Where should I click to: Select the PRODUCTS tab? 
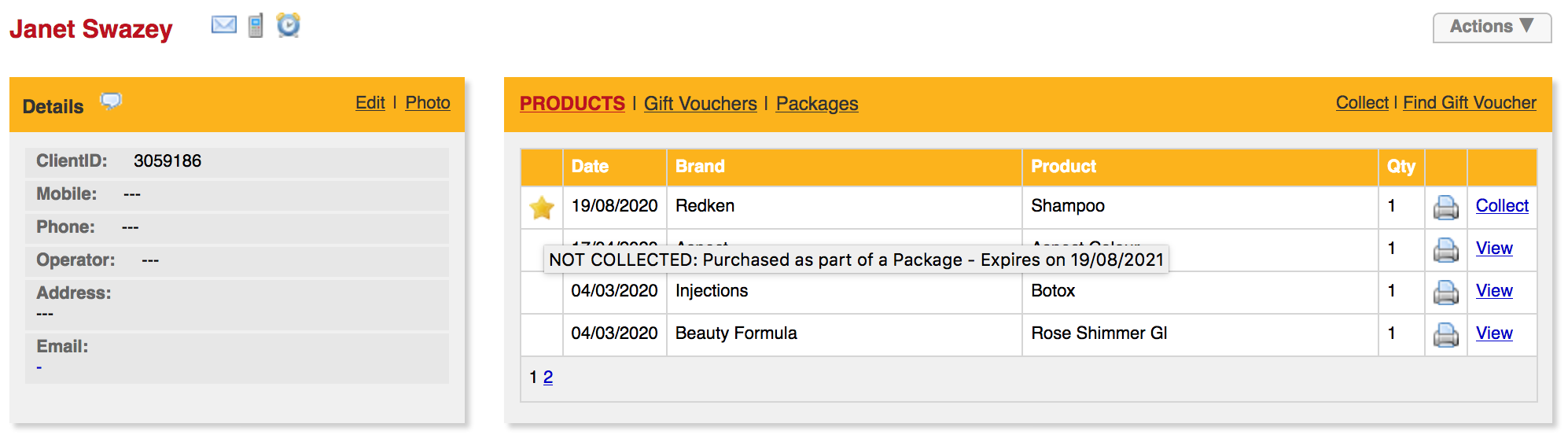[572, 104]
